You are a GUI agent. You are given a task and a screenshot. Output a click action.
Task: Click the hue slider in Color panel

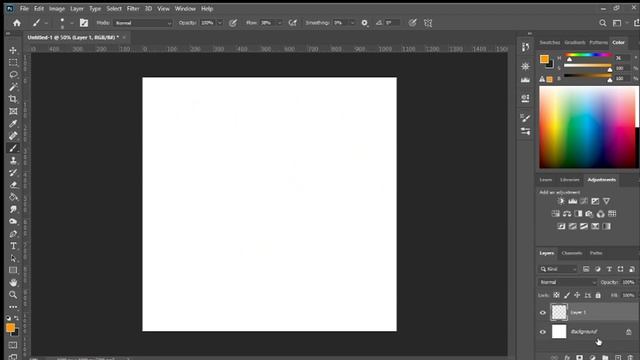click(588, 55)
